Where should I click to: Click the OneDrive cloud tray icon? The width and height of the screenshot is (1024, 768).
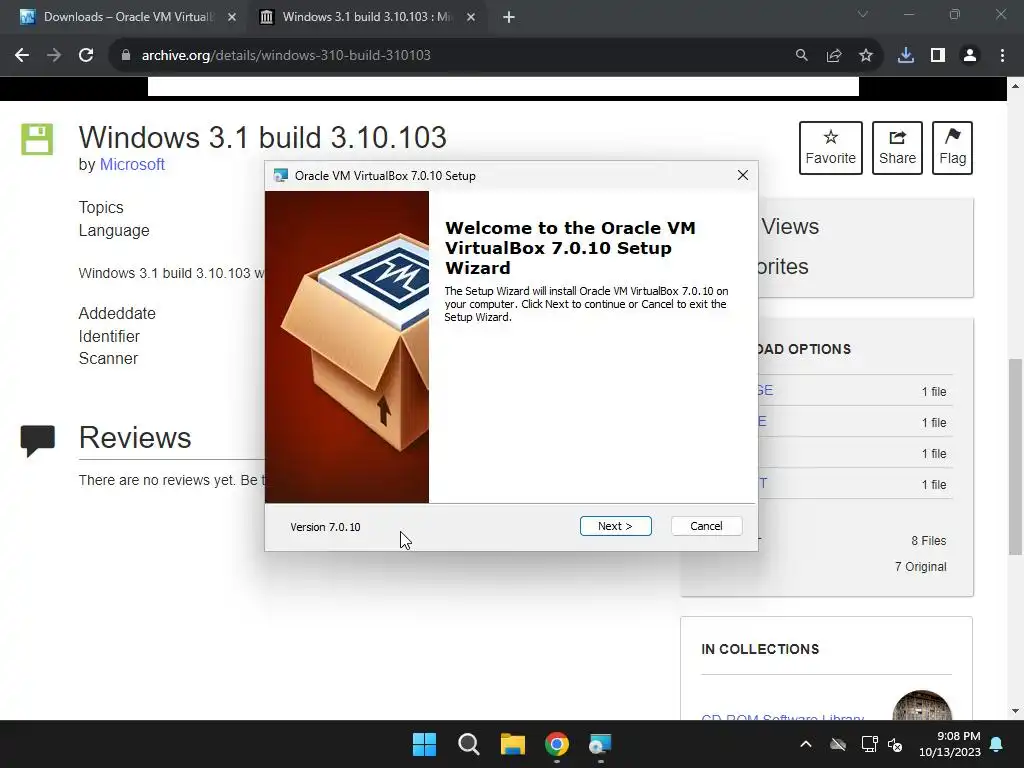coord(838,744)
